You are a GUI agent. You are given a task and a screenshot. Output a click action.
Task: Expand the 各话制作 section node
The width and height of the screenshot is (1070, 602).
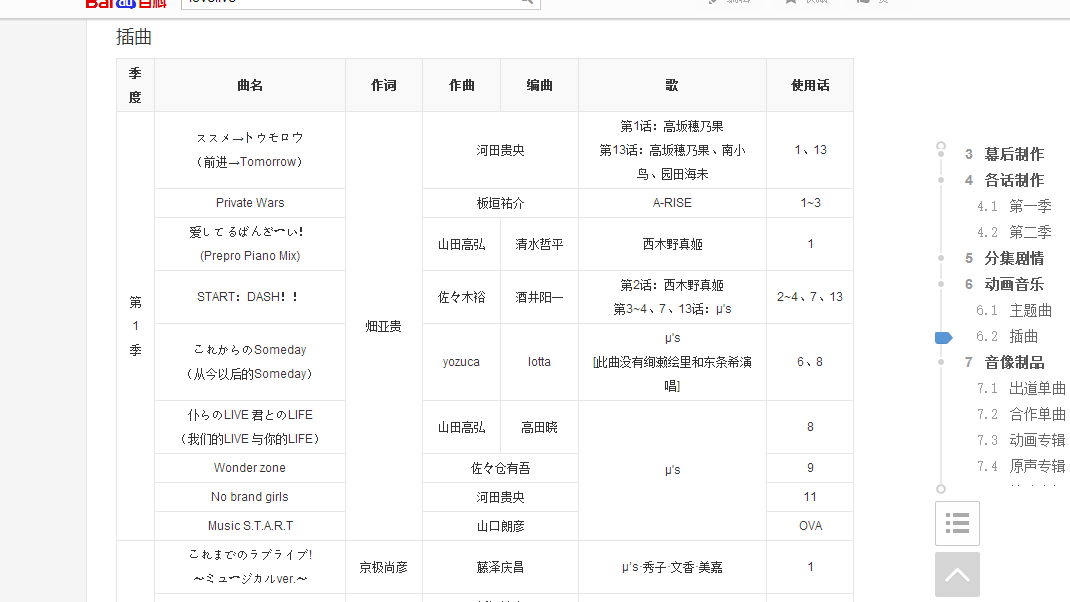[x=940, y=180]
